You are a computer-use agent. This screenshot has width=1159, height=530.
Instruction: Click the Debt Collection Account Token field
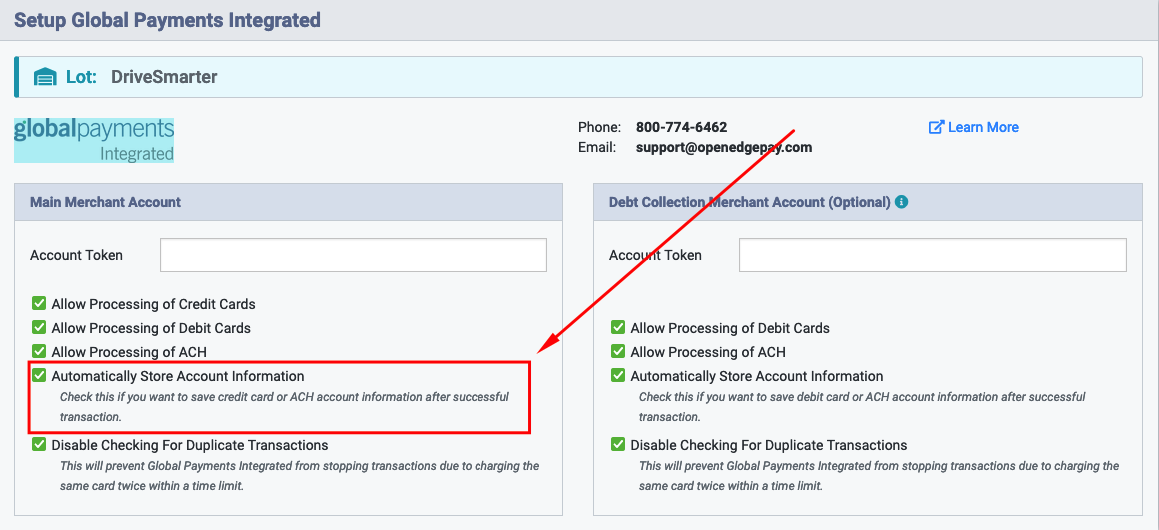(x=933, y=255)
